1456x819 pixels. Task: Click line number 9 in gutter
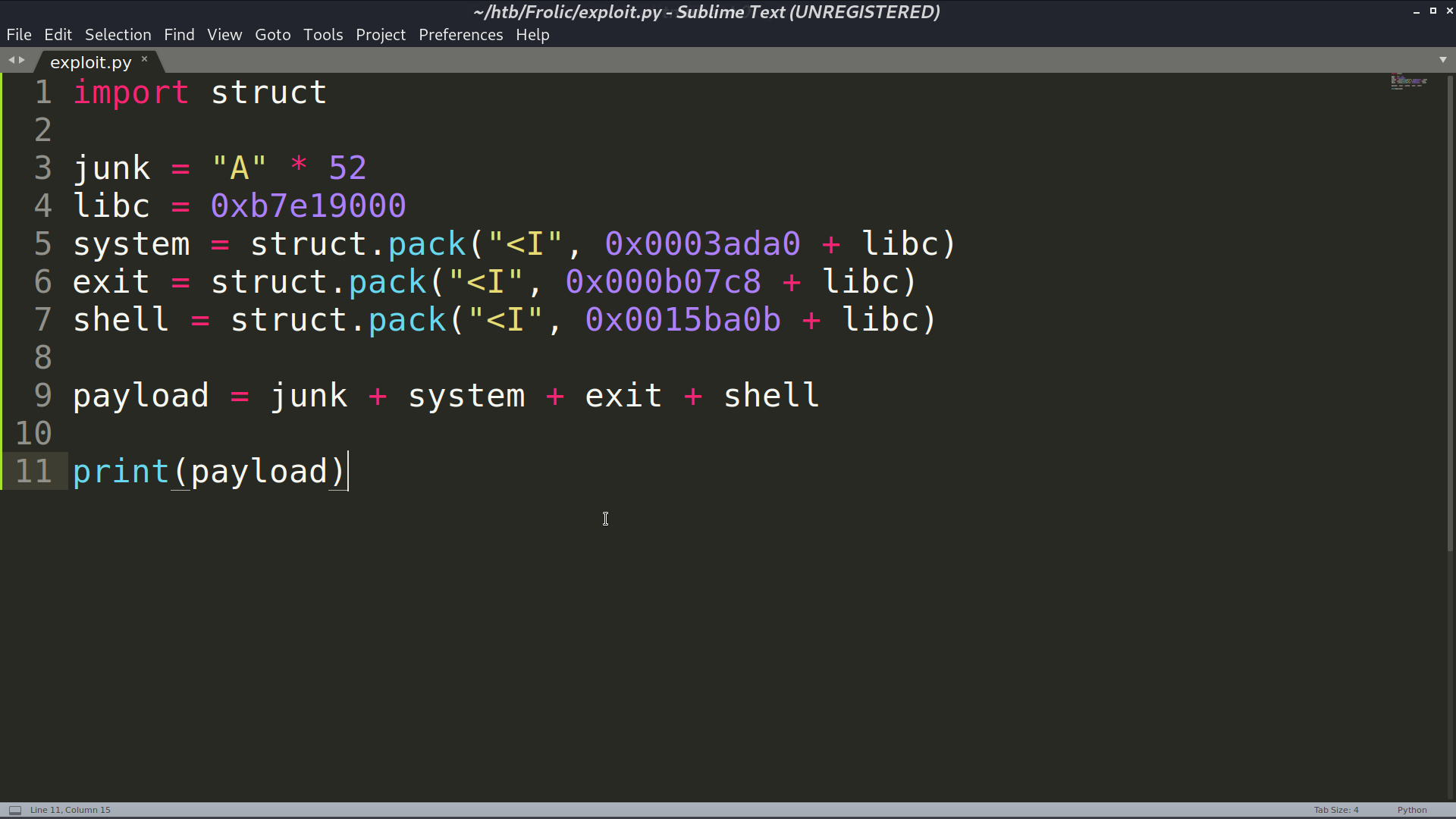point(43,396)
